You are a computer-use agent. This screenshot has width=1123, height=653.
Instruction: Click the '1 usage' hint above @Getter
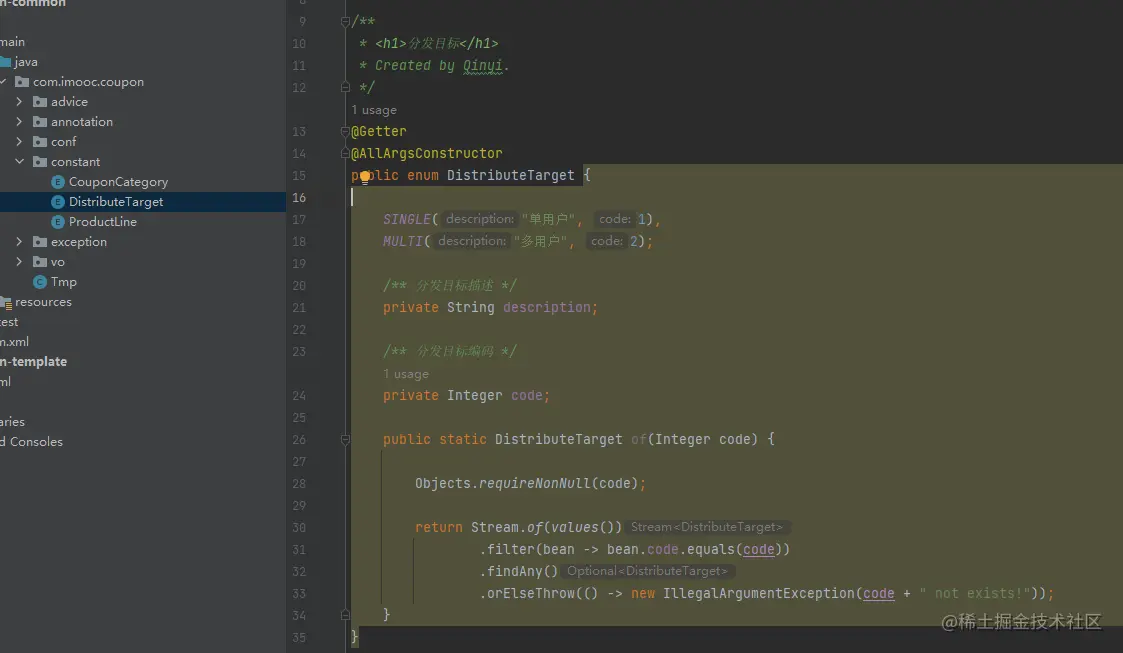(x=374, y=110)
